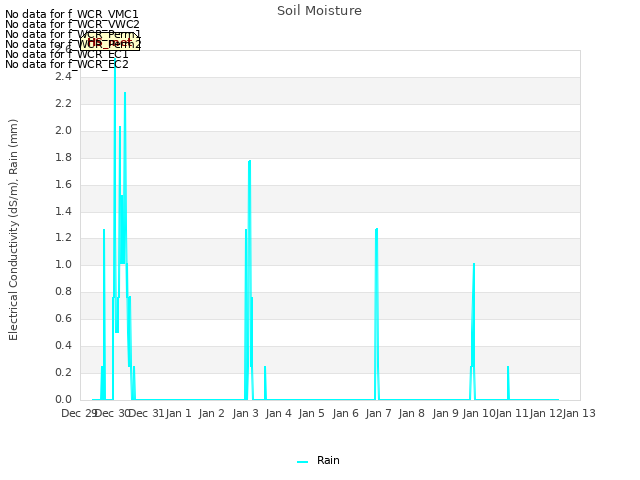Click the 0.8 y-axis tick label
This screenshot has width=640, height=480.
pos(63,291)
